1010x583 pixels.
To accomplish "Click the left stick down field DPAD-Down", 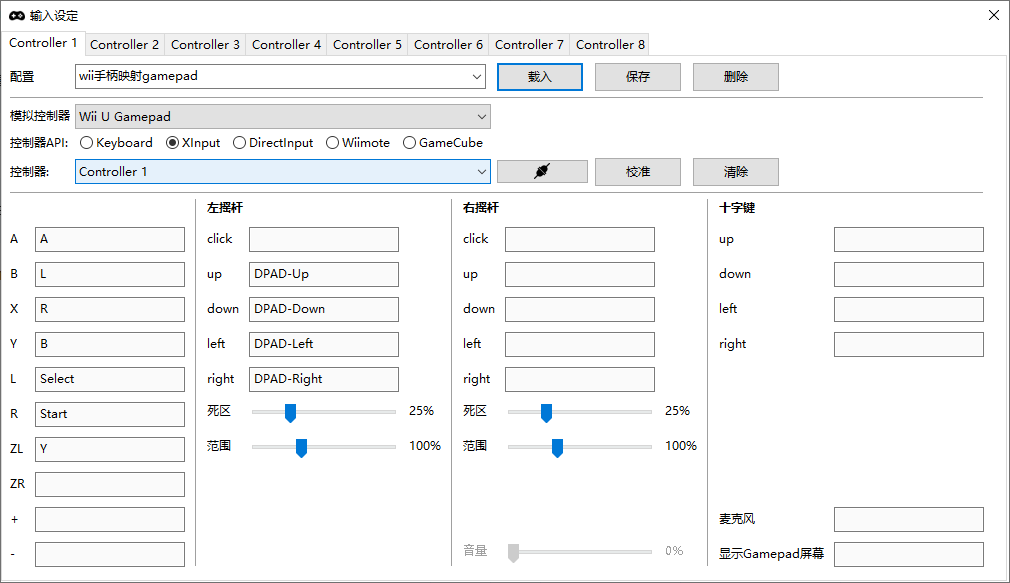I will 324,309.
